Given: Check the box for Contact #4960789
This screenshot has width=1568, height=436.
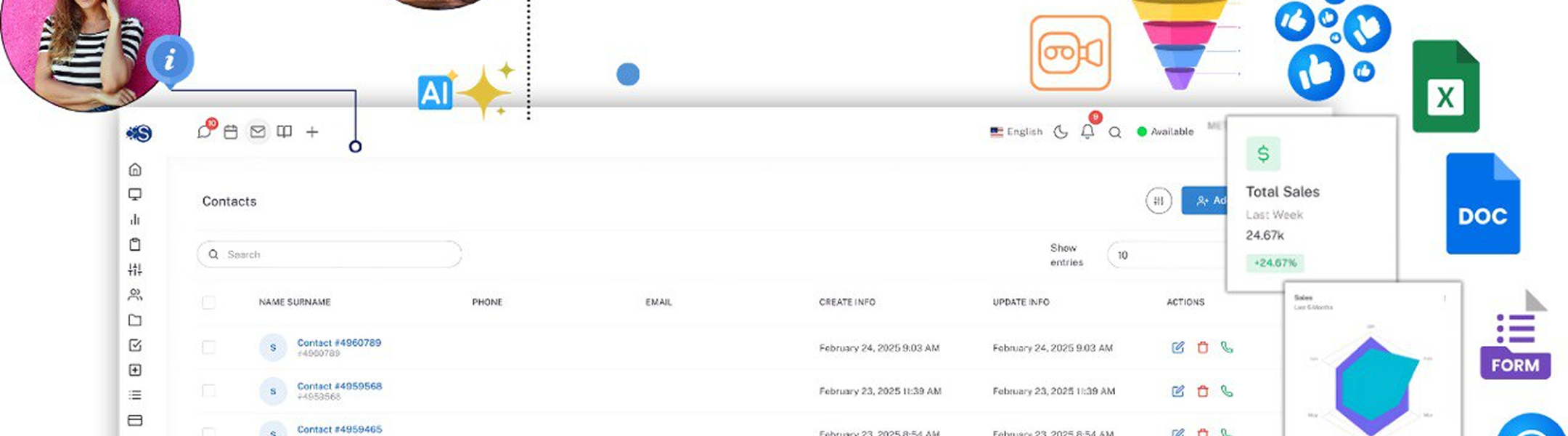Looking at the screenshot, I should point(208,347).
